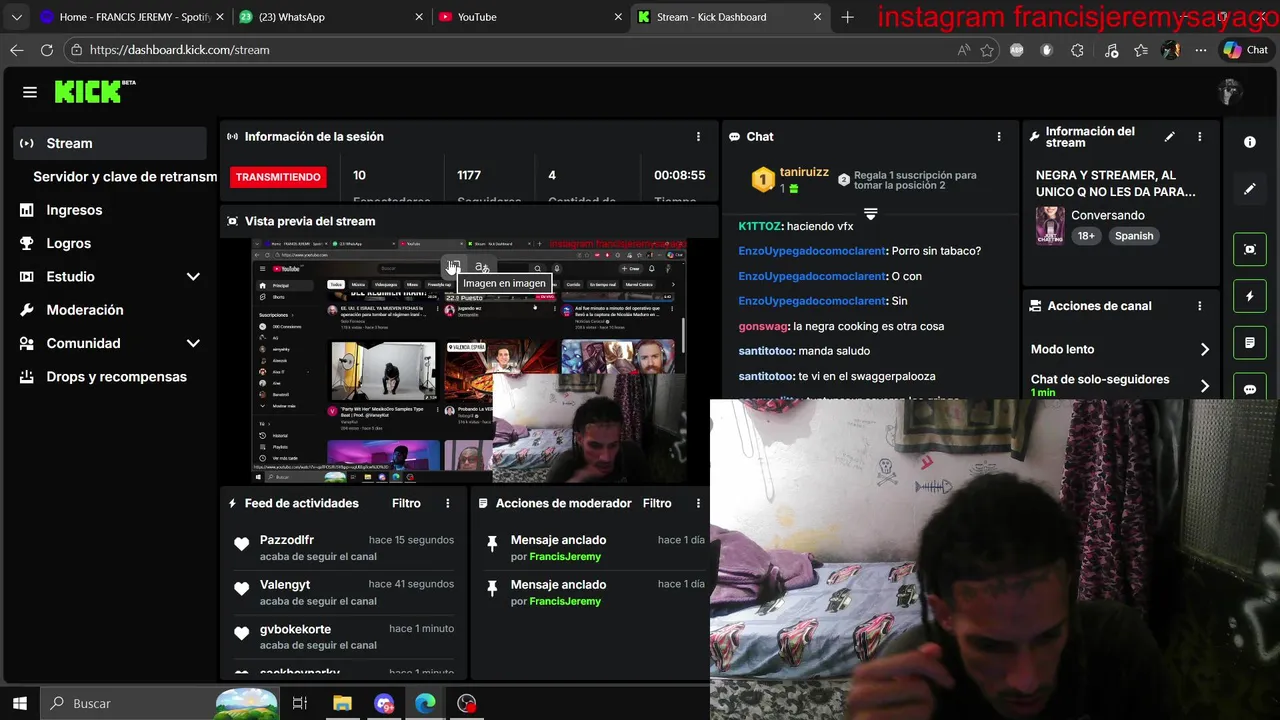The height and width of the screenshot is (720, 1280).
Task: Click the info icon in right sidebar
Action: coord(1250,142)
